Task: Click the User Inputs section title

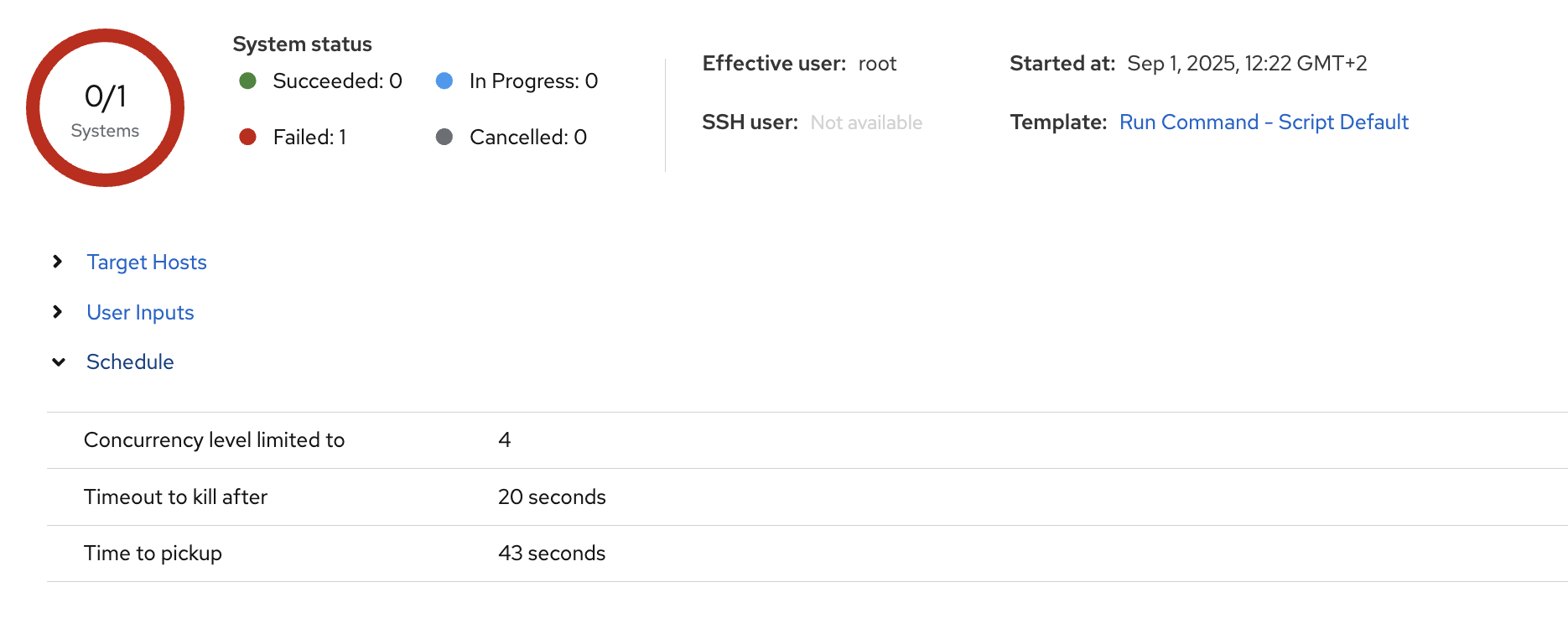Action: click(140, 313)
